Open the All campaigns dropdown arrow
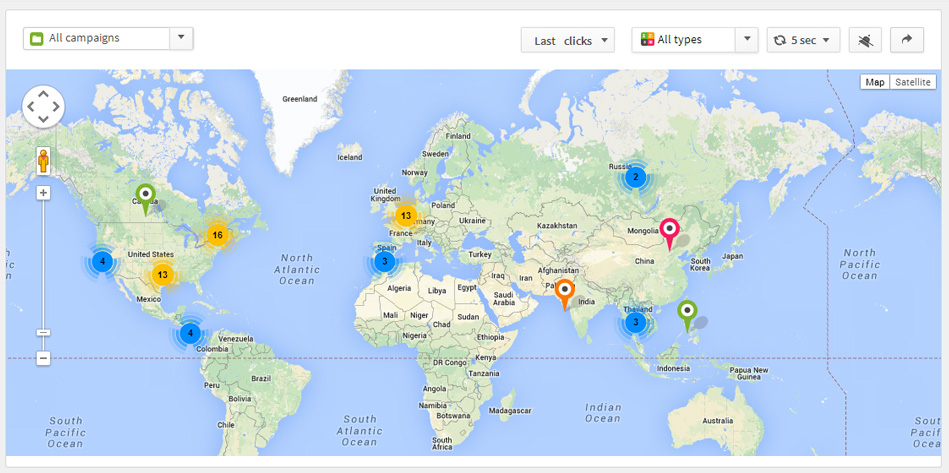Screen dimensions: 949x473 181,38
